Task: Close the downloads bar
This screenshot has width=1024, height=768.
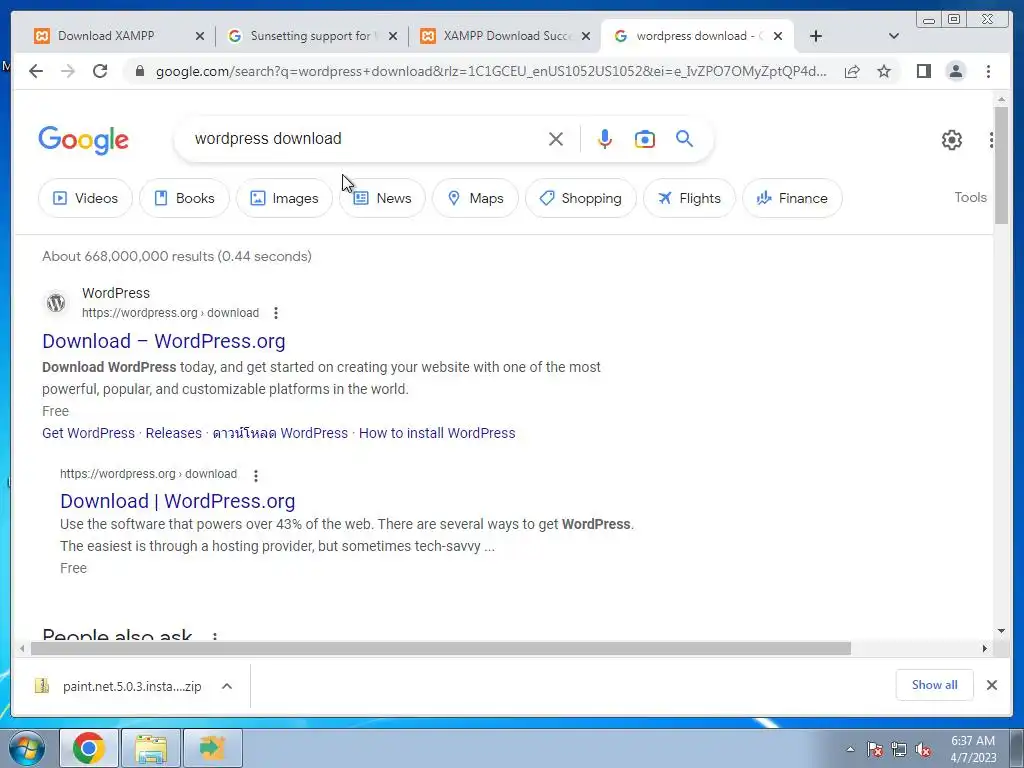Action: pos(991,685)
